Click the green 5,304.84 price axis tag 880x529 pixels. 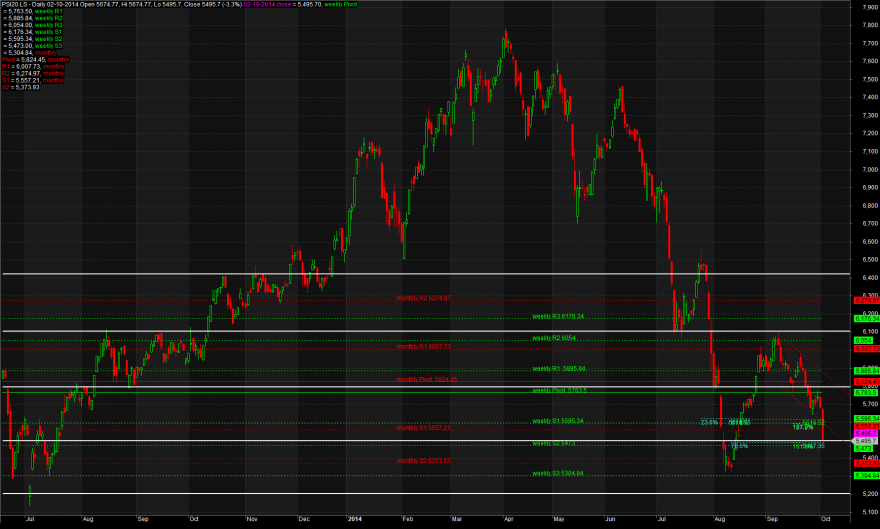[867, 476]
